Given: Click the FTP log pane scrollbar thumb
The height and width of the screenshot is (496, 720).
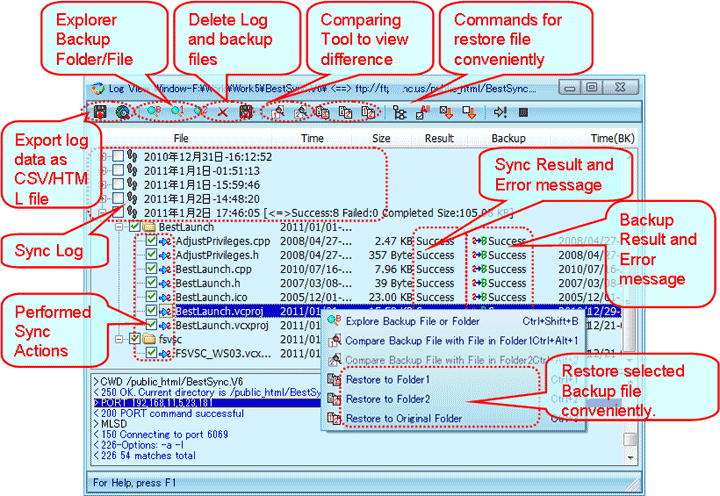Looking at the screenshot, I should (x=630, y=439).
